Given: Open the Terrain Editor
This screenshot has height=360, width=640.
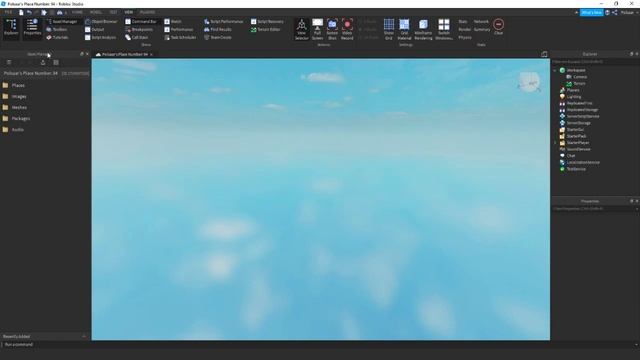Looking at the screenshot, I should click(266, 29).
